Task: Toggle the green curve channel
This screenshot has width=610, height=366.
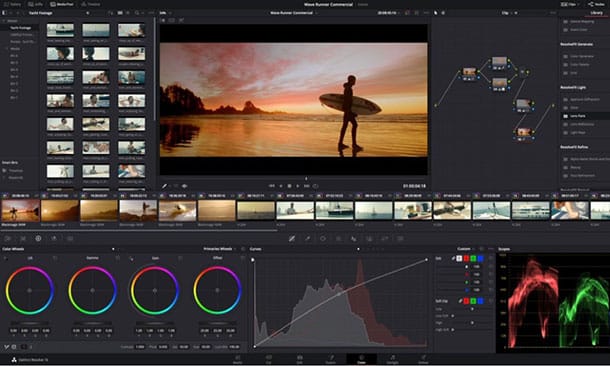Action: pyautogui.click(x=473, y=258)
